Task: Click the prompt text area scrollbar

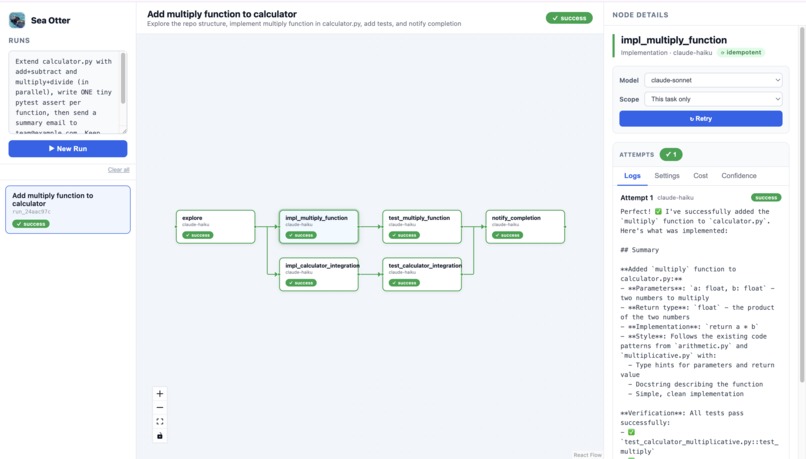Action: coord(123,78)
